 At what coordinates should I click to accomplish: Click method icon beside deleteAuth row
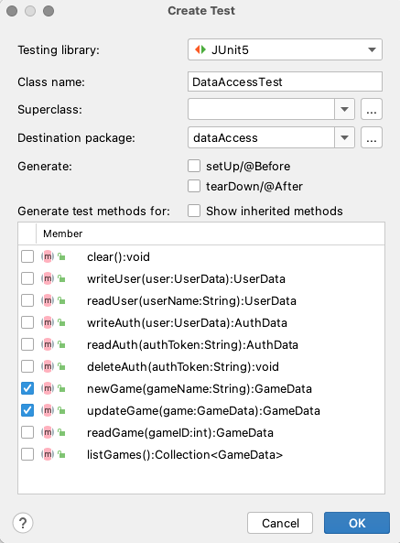click(47, 366)
